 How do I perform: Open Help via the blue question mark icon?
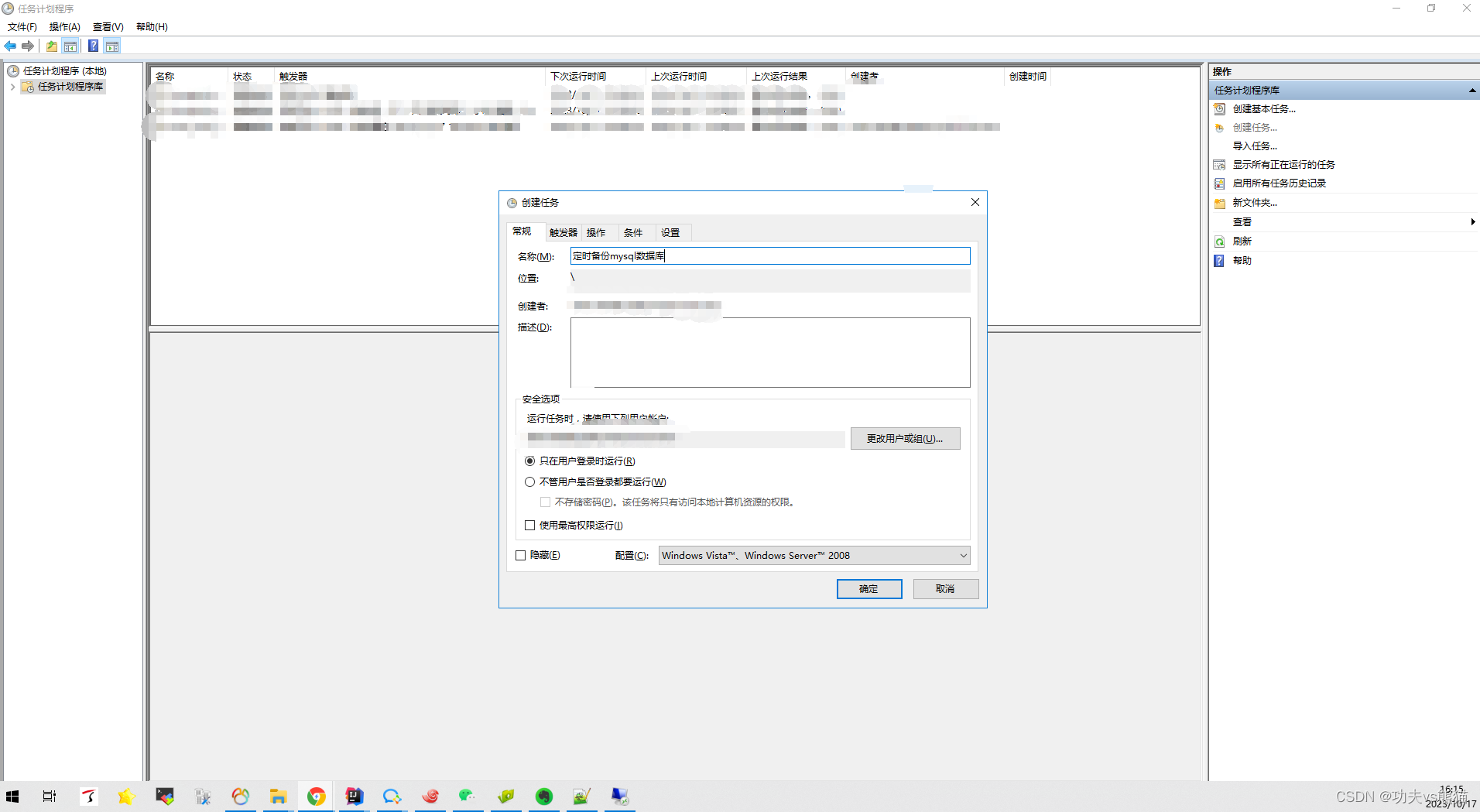pyautogui.click(x=92, y=46)
